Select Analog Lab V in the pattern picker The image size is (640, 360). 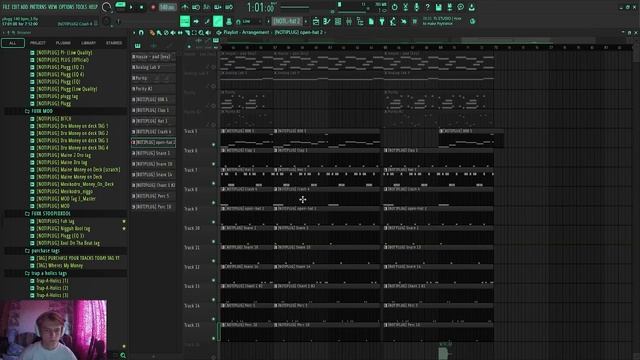click(153, 67)
